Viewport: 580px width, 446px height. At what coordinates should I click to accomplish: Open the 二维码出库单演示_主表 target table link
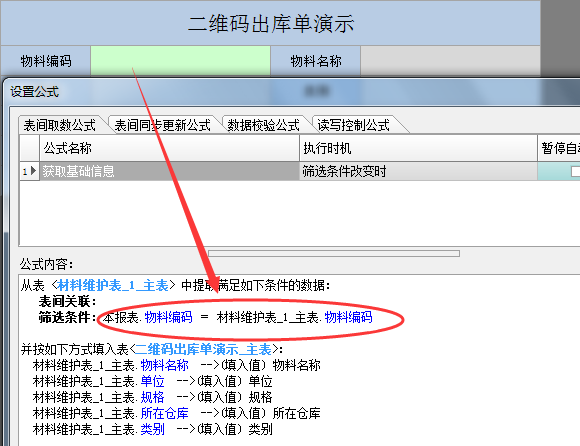click(203, 349)
